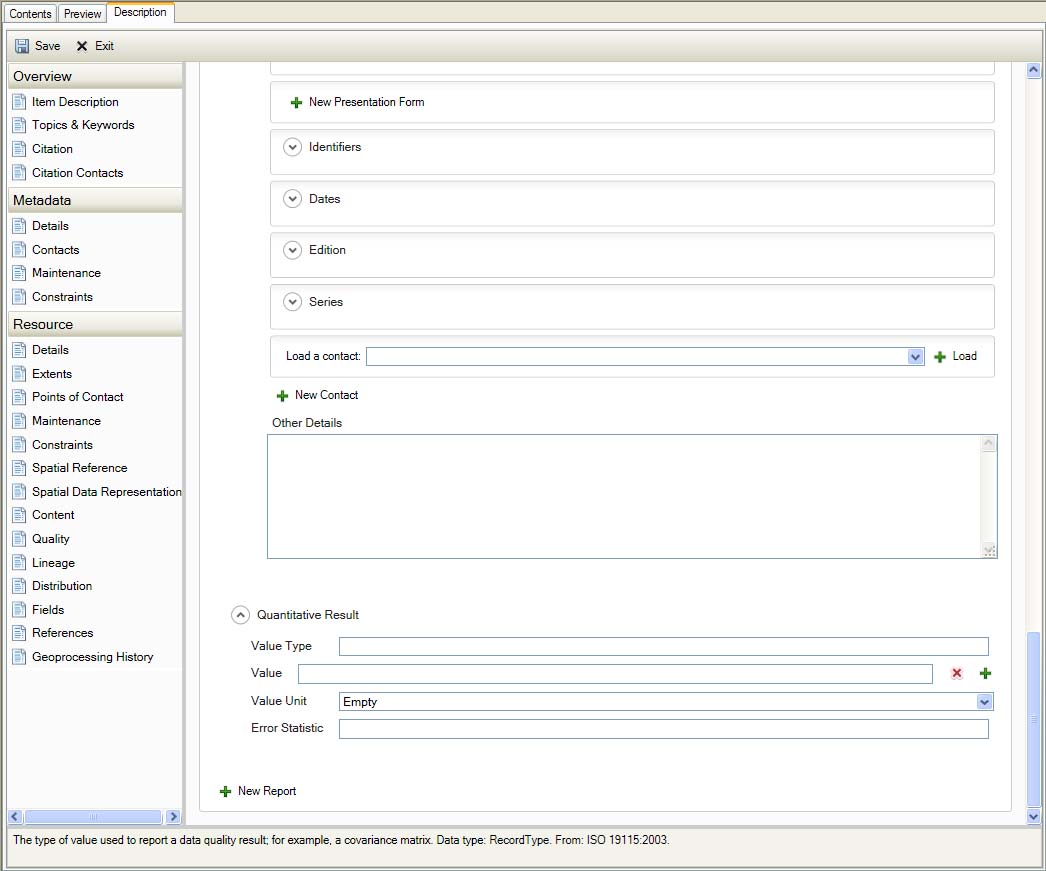Click the New Contact plus icon
Viewport: 1046px width, 871px height.
(x=282, y=396)
